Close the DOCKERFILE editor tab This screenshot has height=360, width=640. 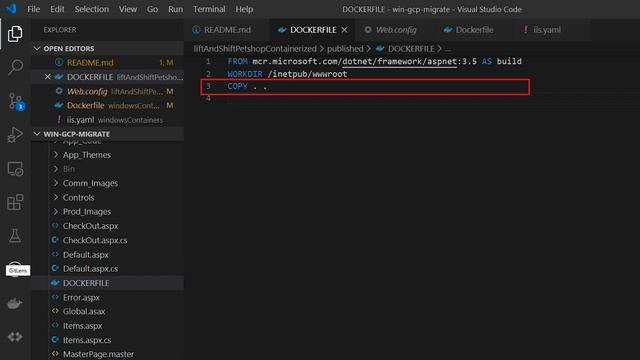344,30
